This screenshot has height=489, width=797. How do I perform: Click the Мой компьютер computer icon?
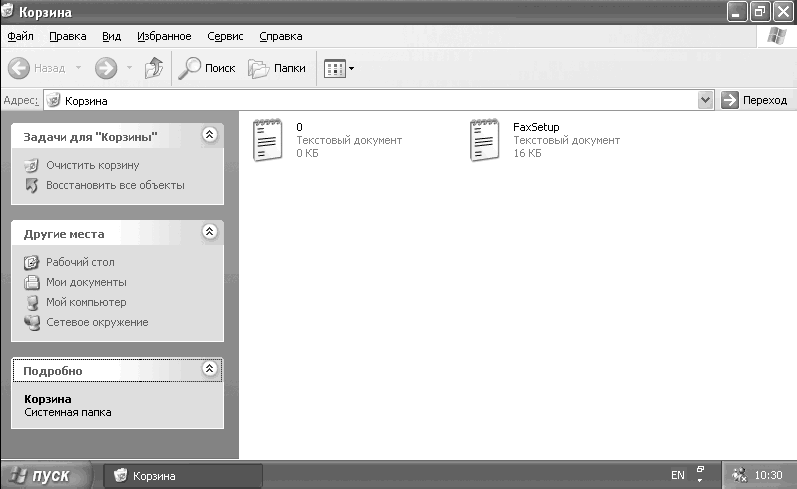click(32, 302)
